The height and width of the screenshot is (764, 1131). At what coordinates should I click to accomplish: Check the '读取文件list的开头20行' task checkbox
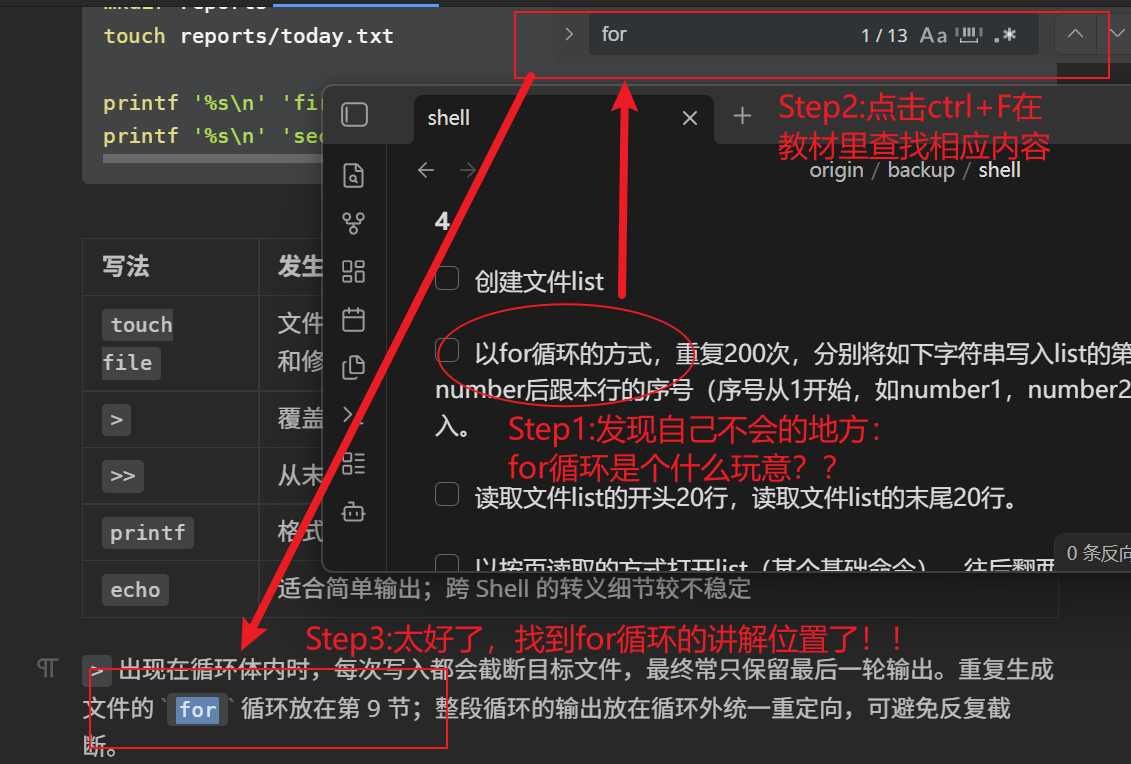[x=447, y=494]
